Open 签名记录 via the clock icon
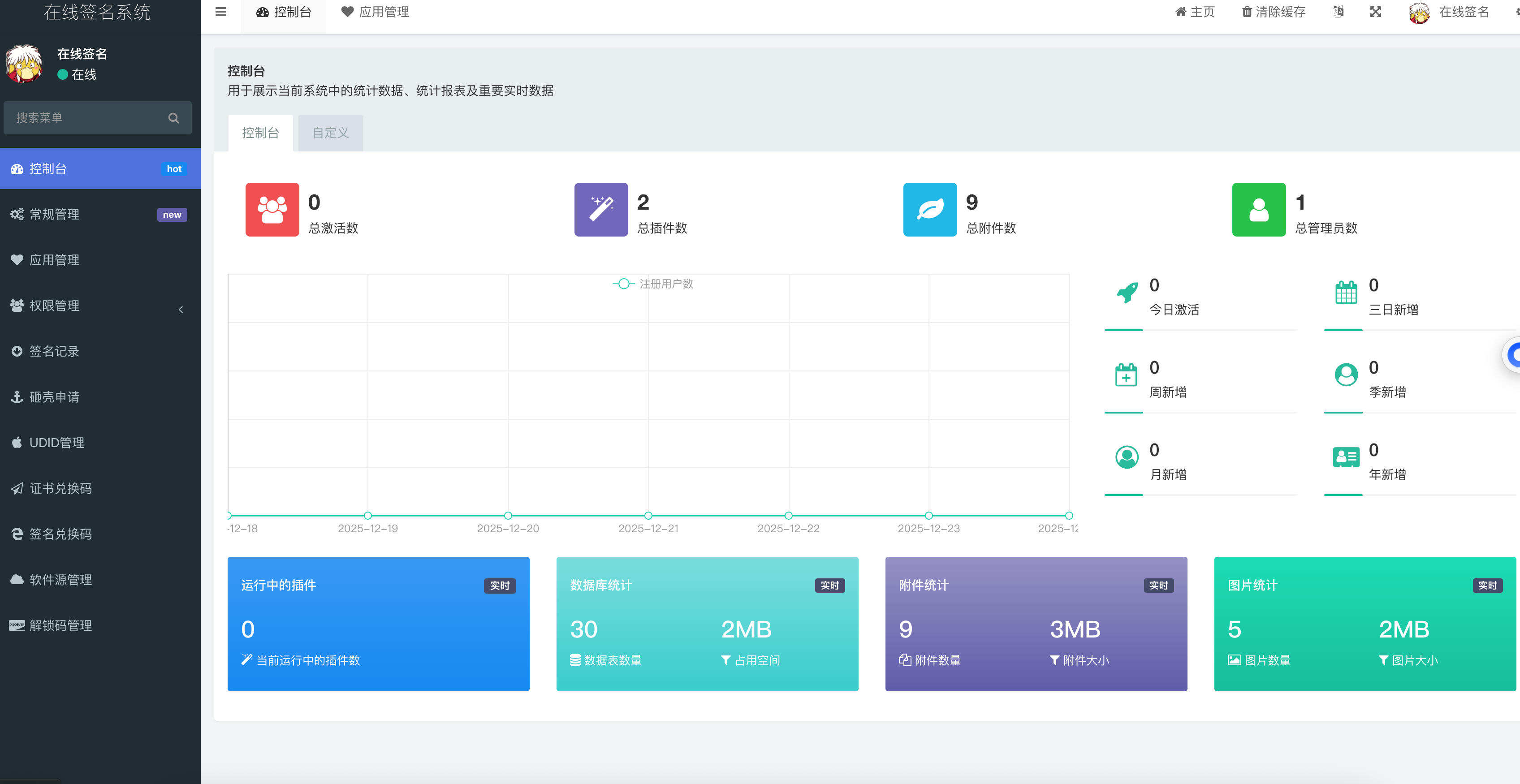This screenshot has width=1520, height=784. tap(17, 351)
